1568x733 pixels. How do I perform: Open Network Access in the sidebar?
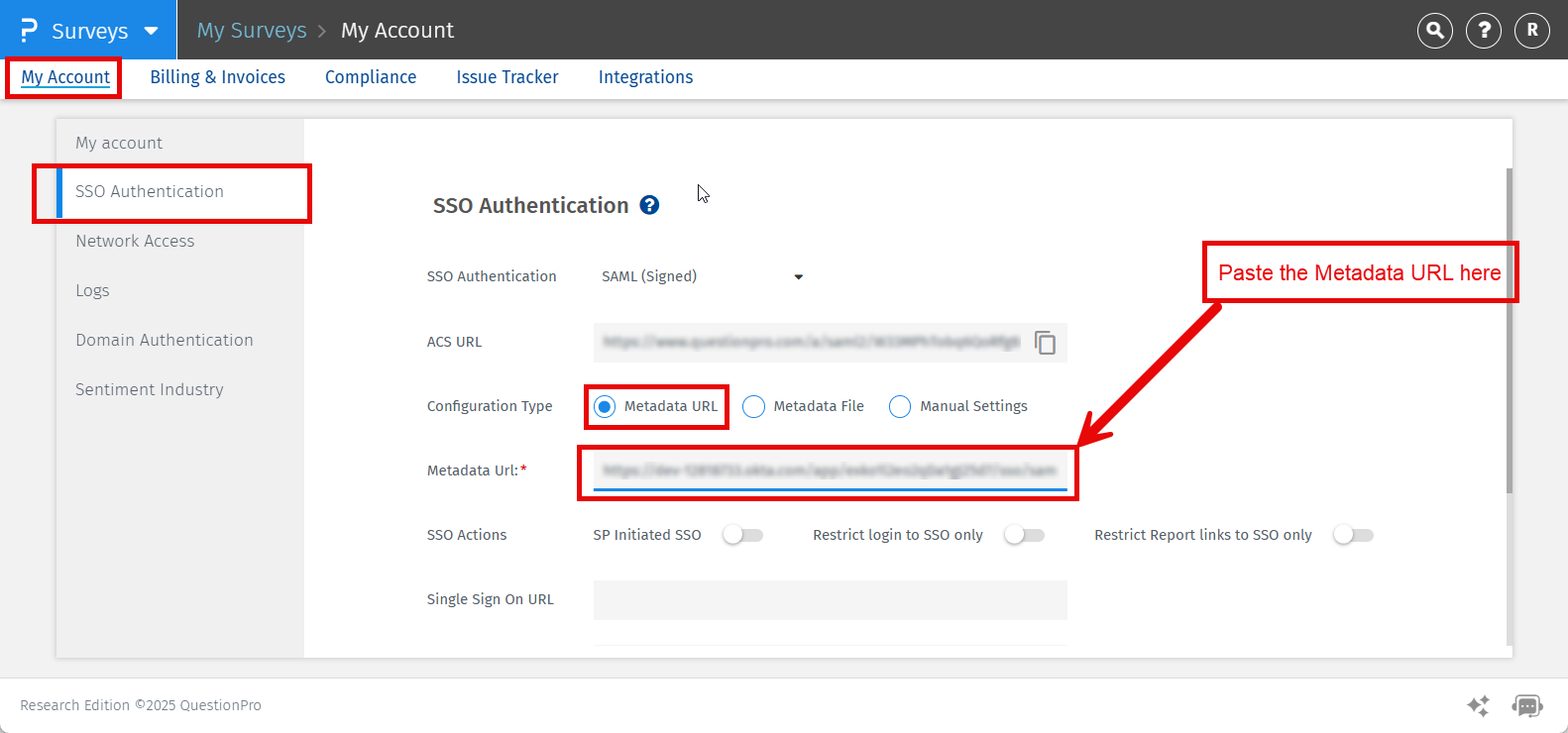point(135,241)
